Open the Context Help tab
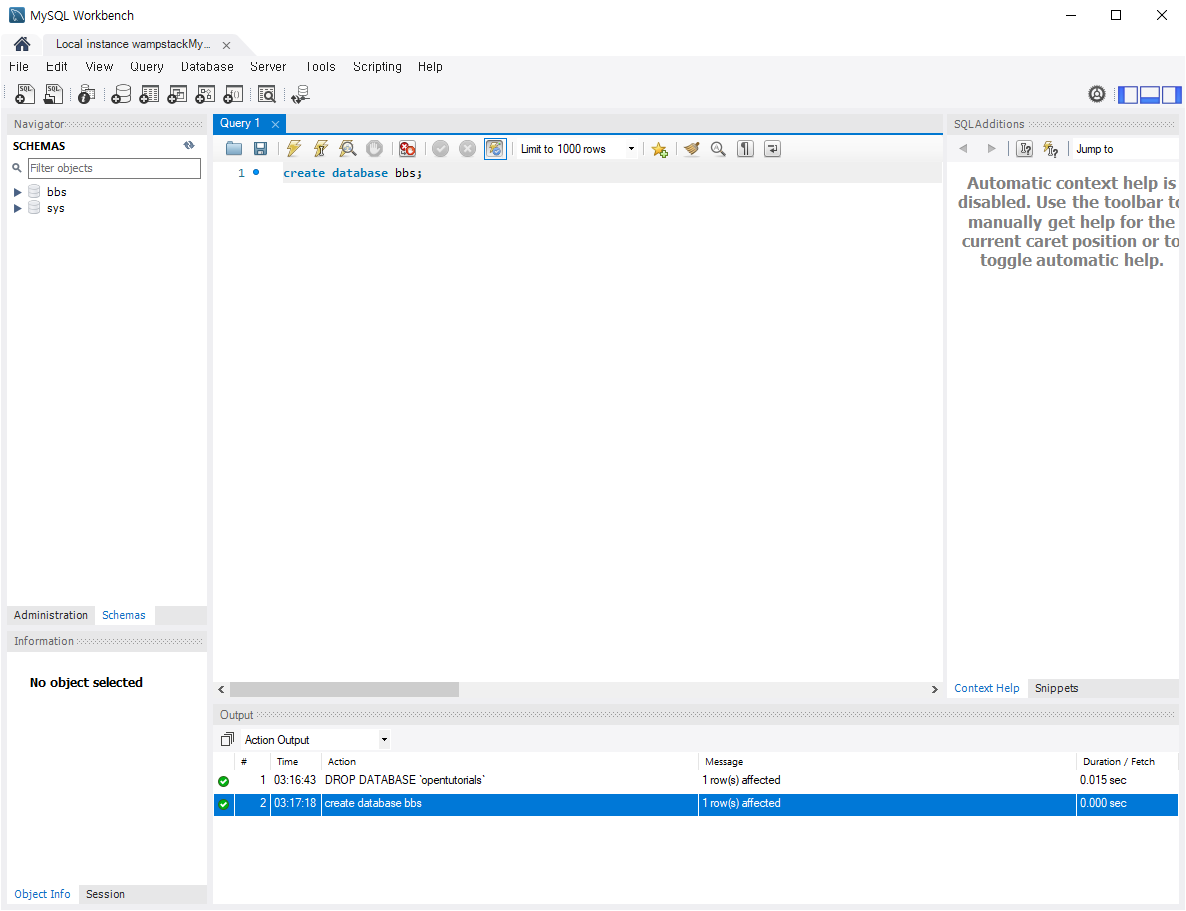The image size is (1186, 911). pyautogui.click(x=986, y=688)
